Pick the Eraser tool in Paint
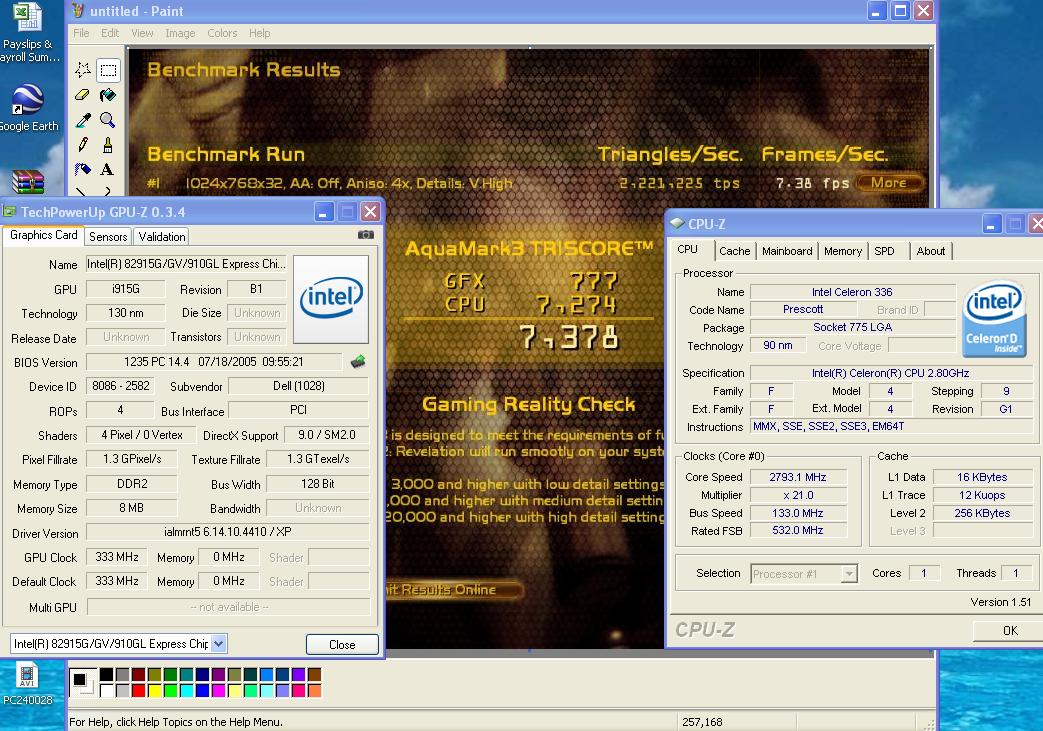 point(83,95)
